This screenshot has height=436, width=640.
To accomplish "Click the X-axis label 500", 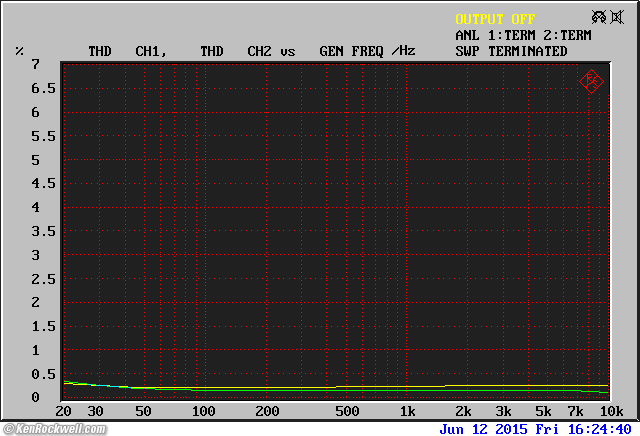I will 347,411.
